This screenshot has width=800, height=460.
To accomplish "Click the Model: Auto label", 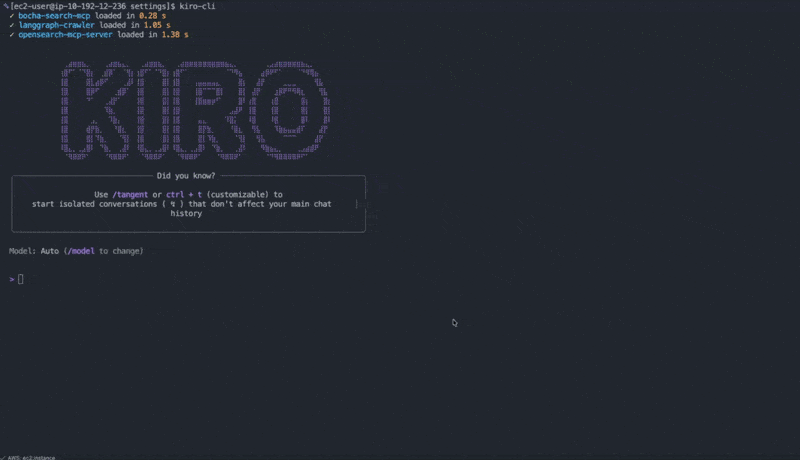I will [x=33, y=251].
